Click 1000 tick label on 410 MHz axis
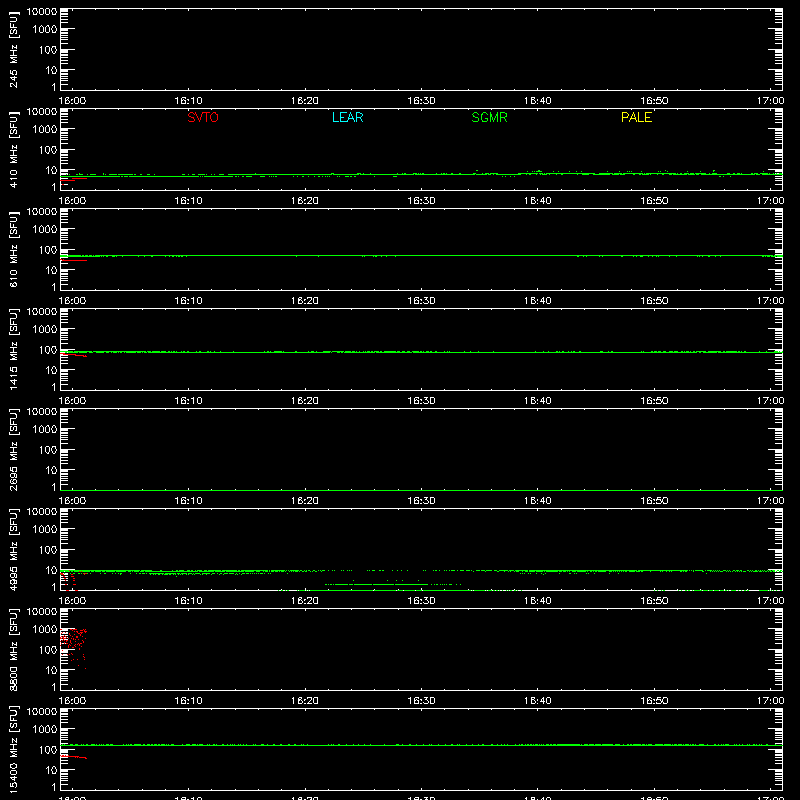 pyautogui.click(x=45, y=130)
